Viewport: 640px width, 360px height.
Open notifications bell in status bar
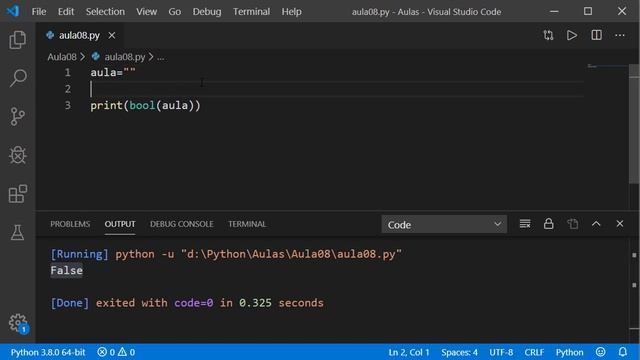pyautogui.click(x=622, y=352)
